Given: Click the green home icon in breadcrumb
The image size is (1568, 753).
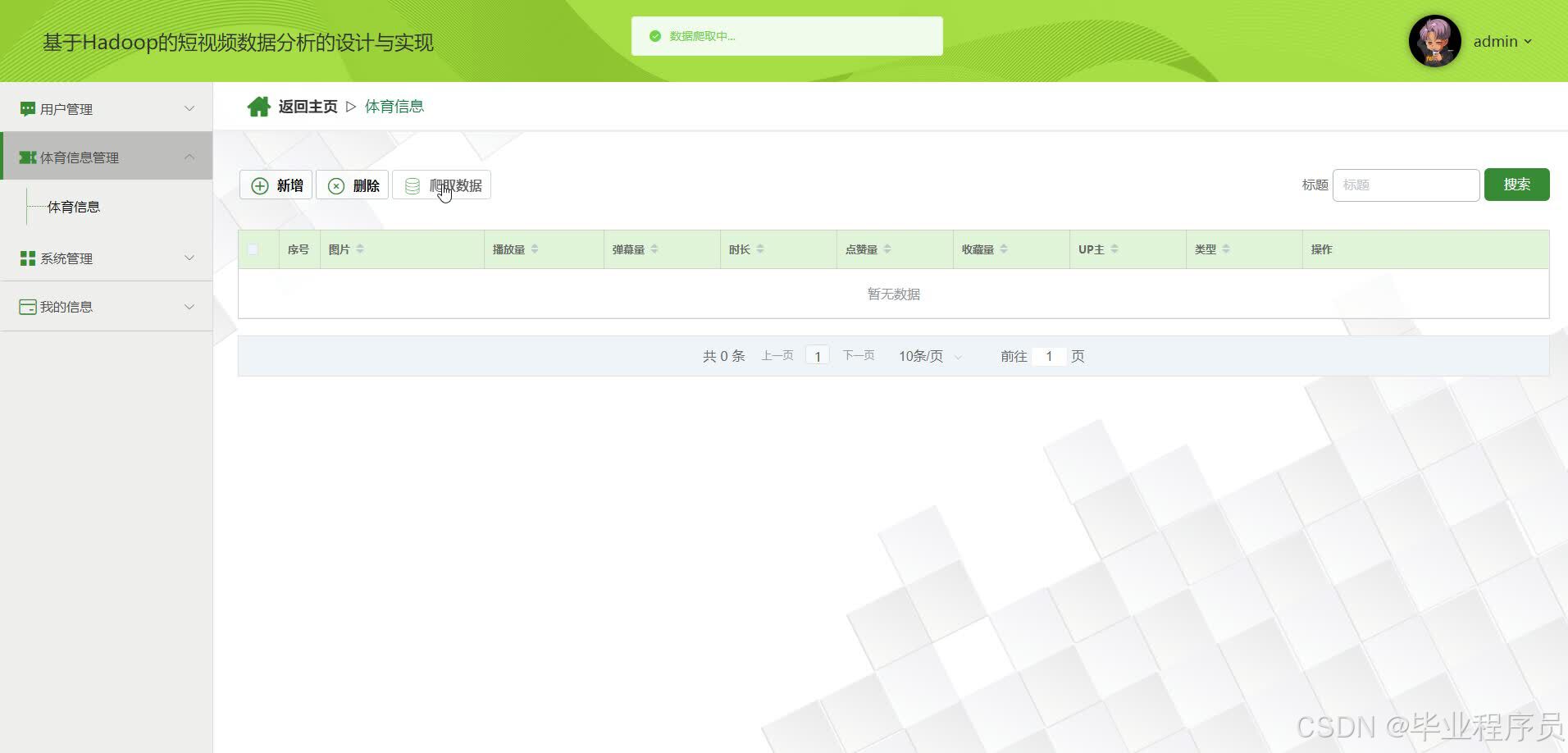Looking at the screenshot, I should tap(259, 107).
